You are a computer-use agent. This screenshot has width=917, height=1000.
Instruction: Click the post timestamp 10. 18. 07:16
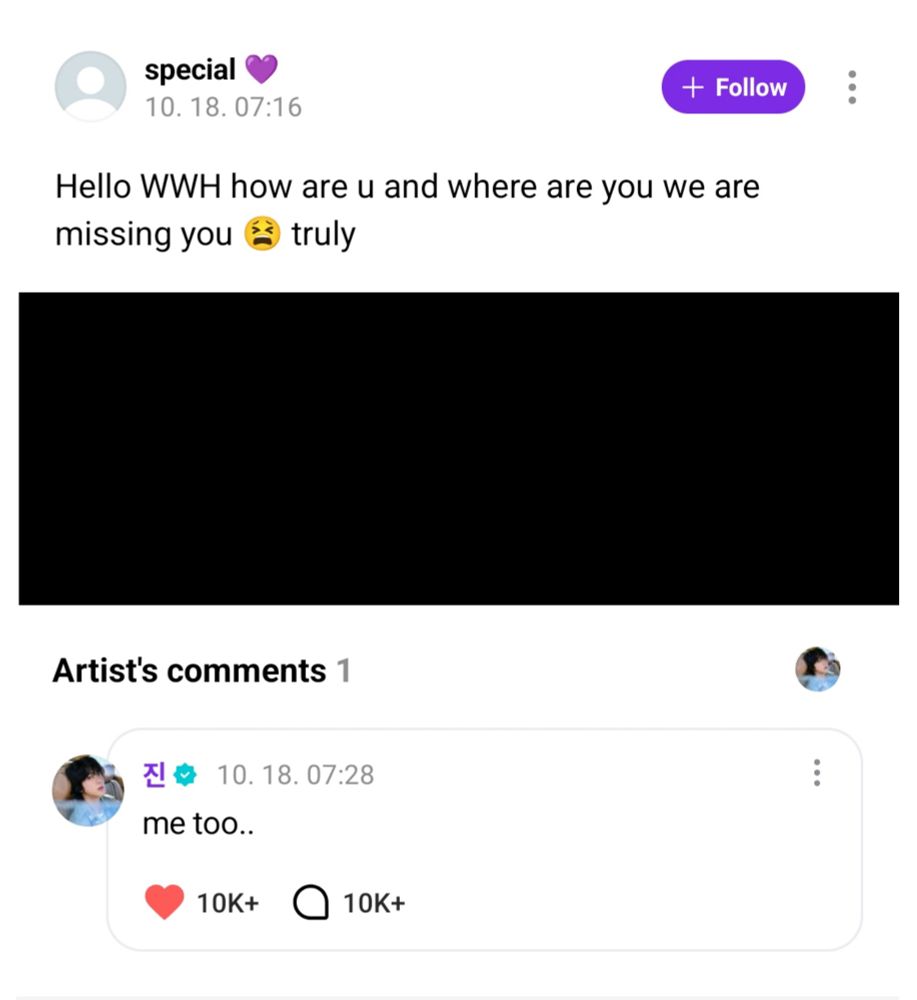pos(223,107)
